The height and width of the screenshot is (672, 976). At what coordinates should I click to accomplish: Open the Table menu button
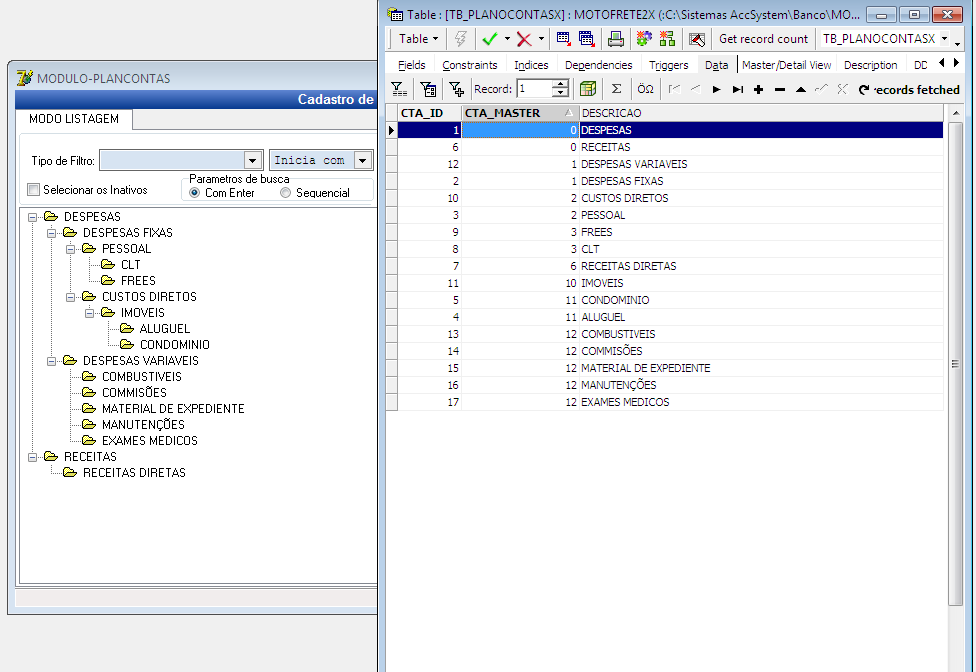point(419,39)
